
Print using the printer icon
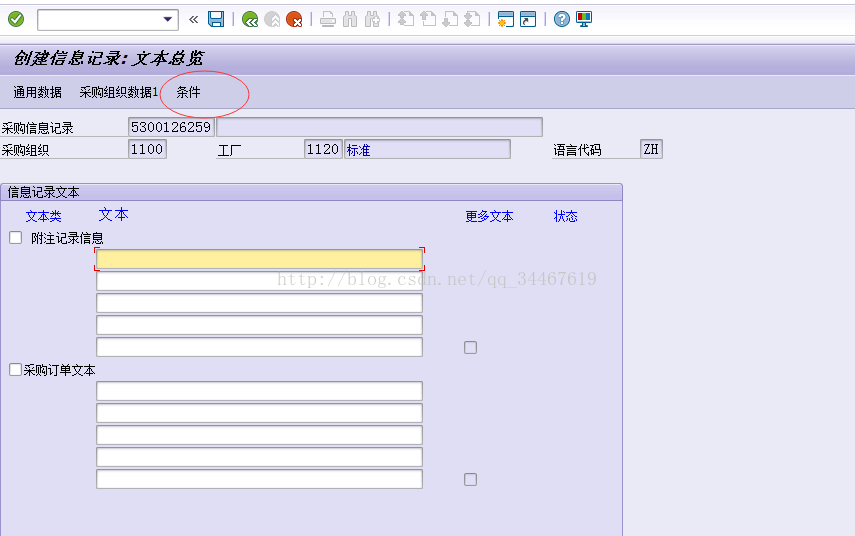pos(328,20)
